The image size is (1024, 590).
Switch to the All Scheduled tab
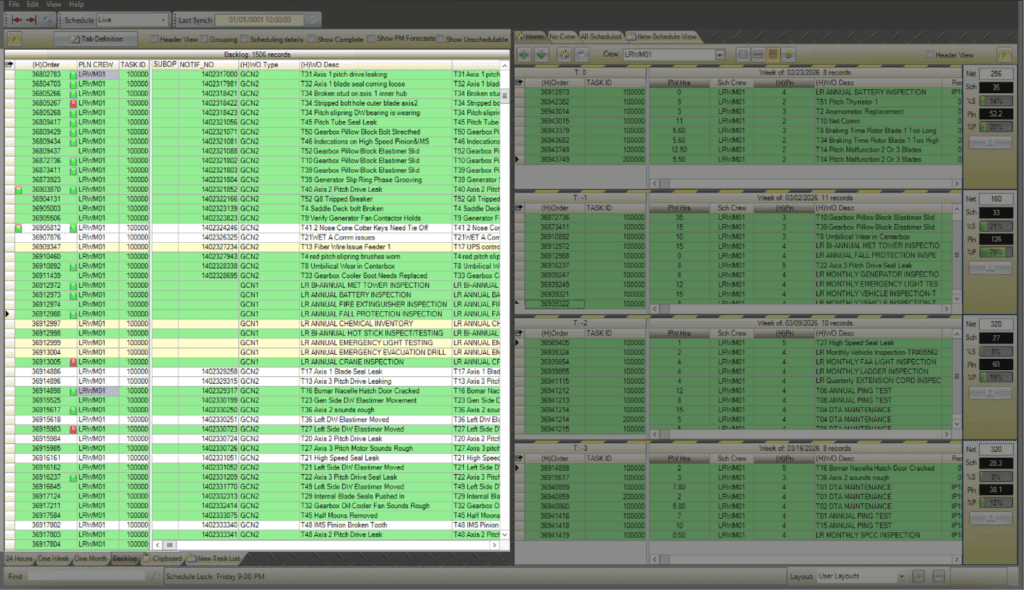[599, 36]
